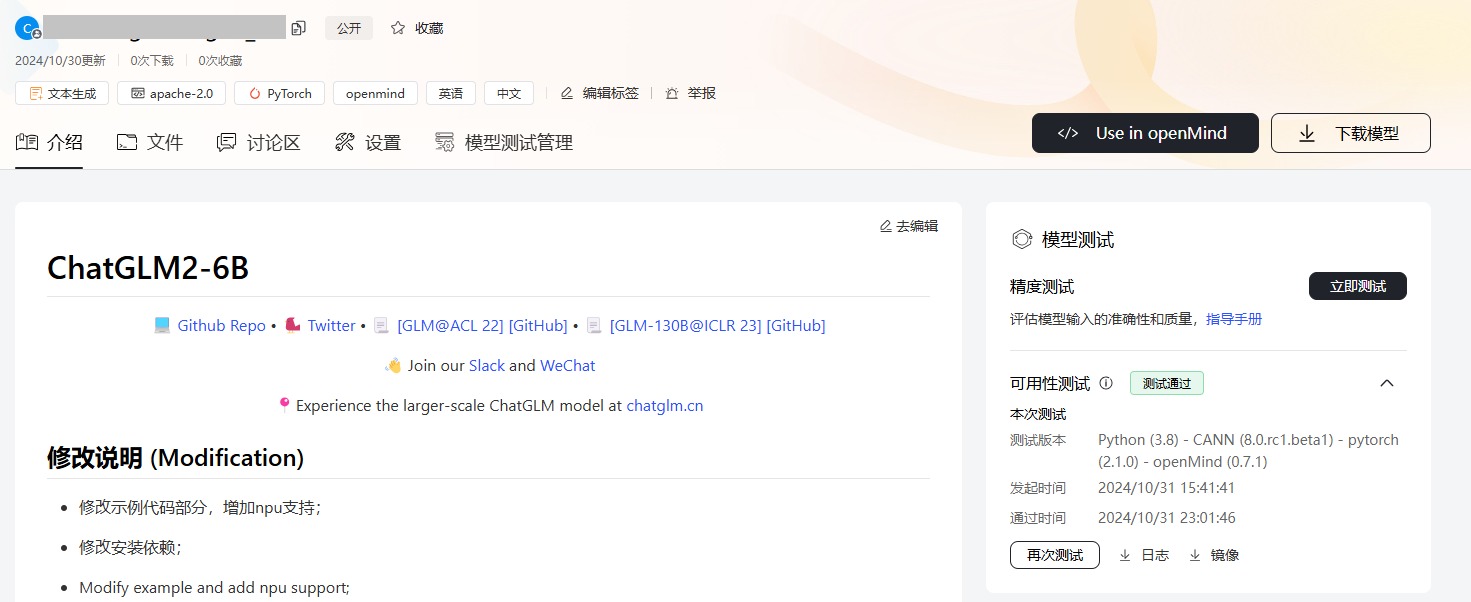
Task: Click the copy model name icon
Action: [x=298, y=28]
